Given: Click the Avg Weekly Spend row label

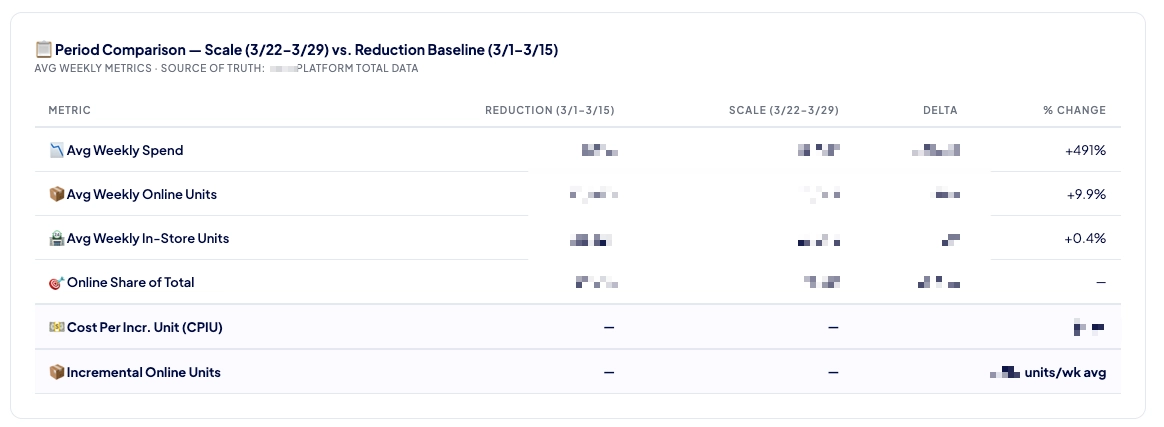Looking at the screenshot, I should (125, 150).
